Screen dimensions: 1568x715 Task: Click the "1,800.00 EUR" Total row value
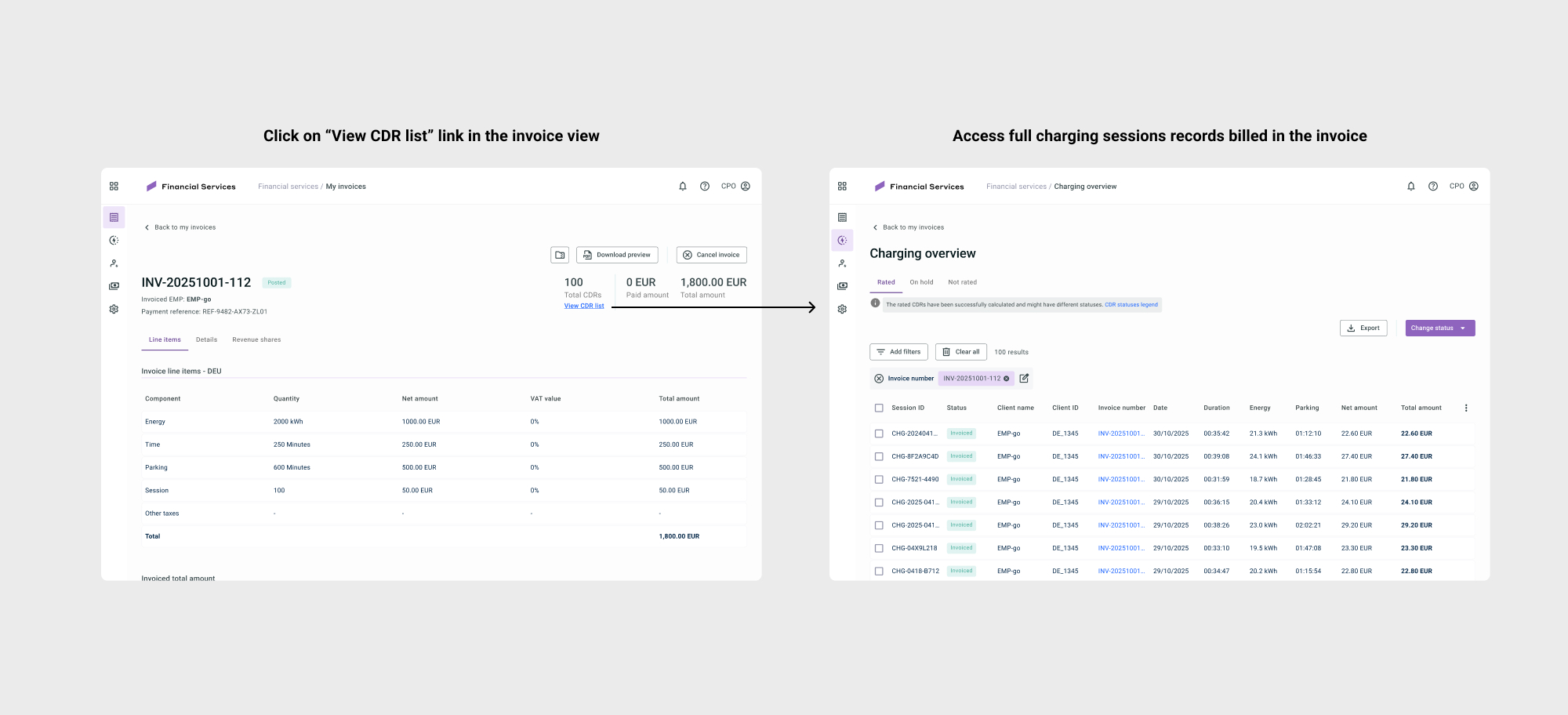tap(679, 536)
